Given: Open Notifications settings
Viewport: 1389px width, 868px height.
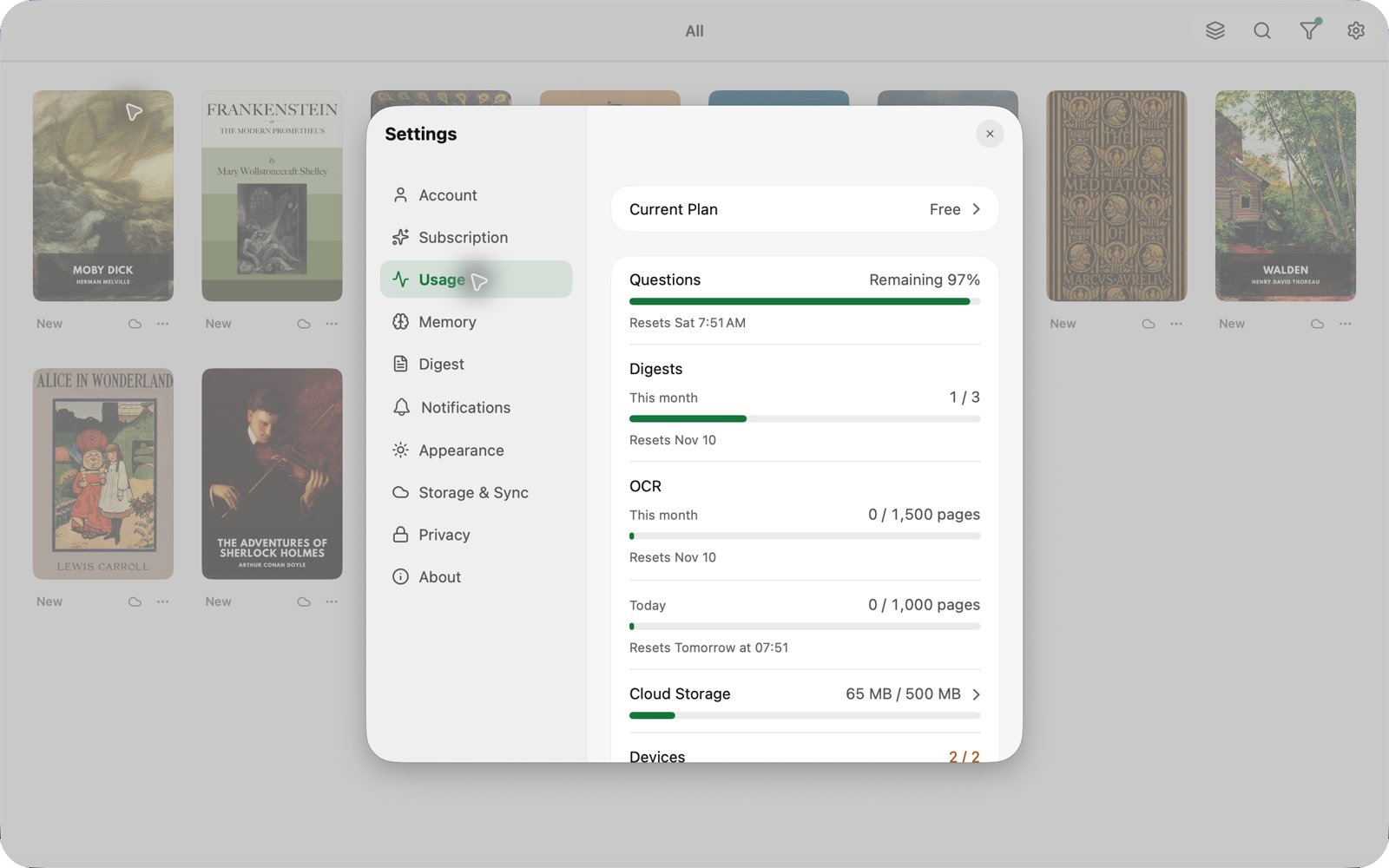Looking at the screenshot, I should tap(476, 407).
